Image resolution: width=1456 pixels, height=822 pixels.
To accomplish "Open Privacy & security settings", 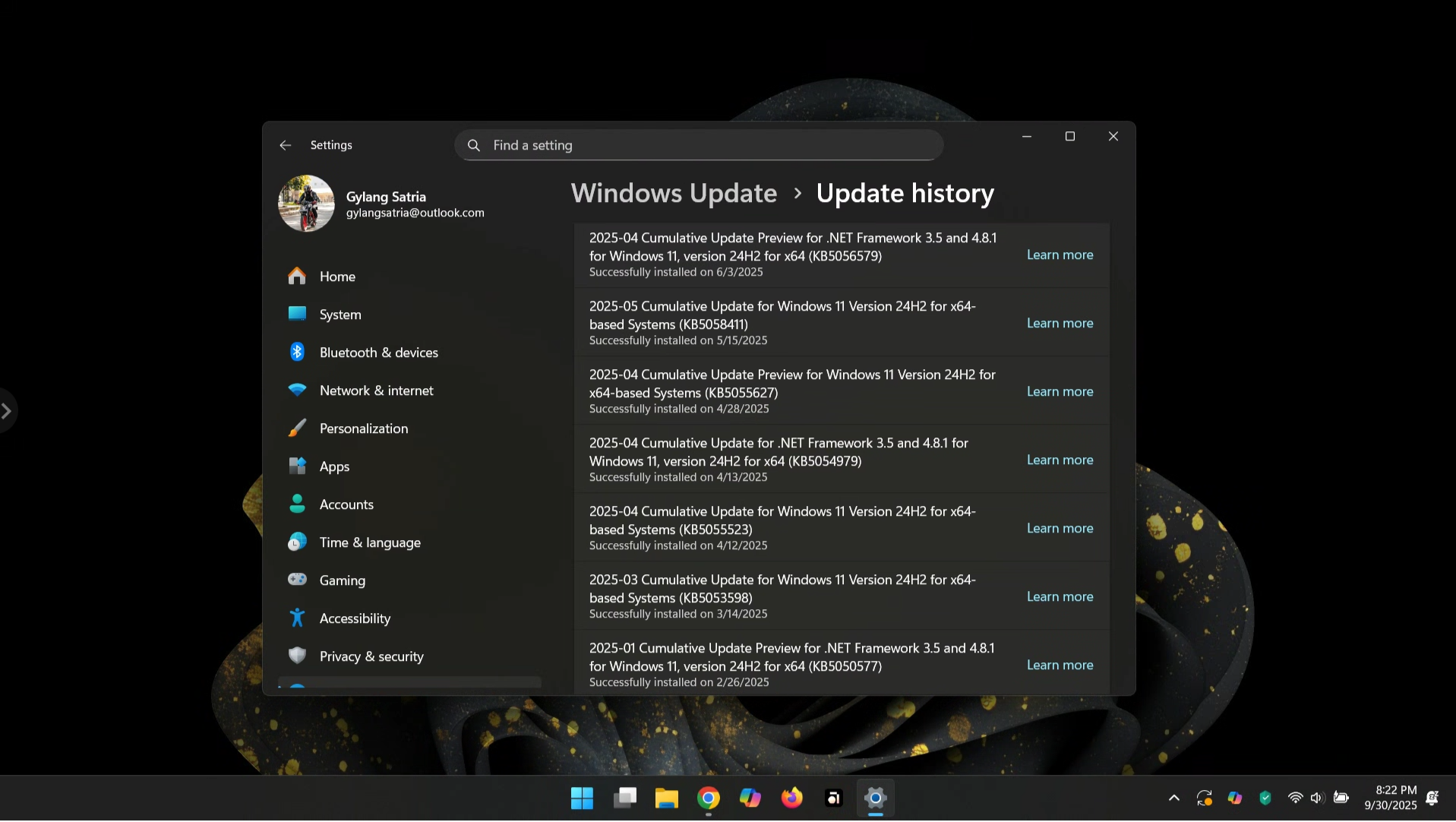I will coord(410,656).
